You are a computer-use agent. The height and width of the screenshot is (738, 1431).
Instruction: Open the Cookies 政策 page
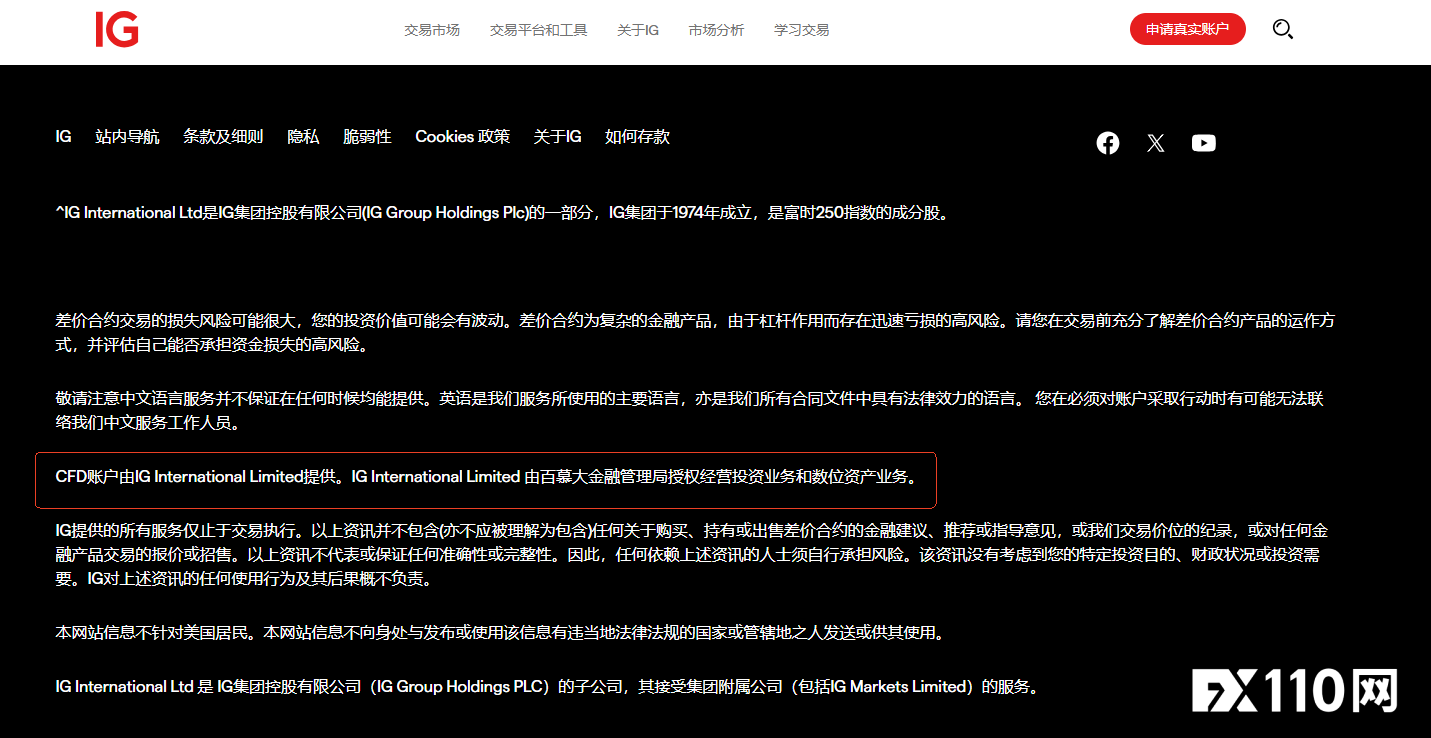point(462,137)
